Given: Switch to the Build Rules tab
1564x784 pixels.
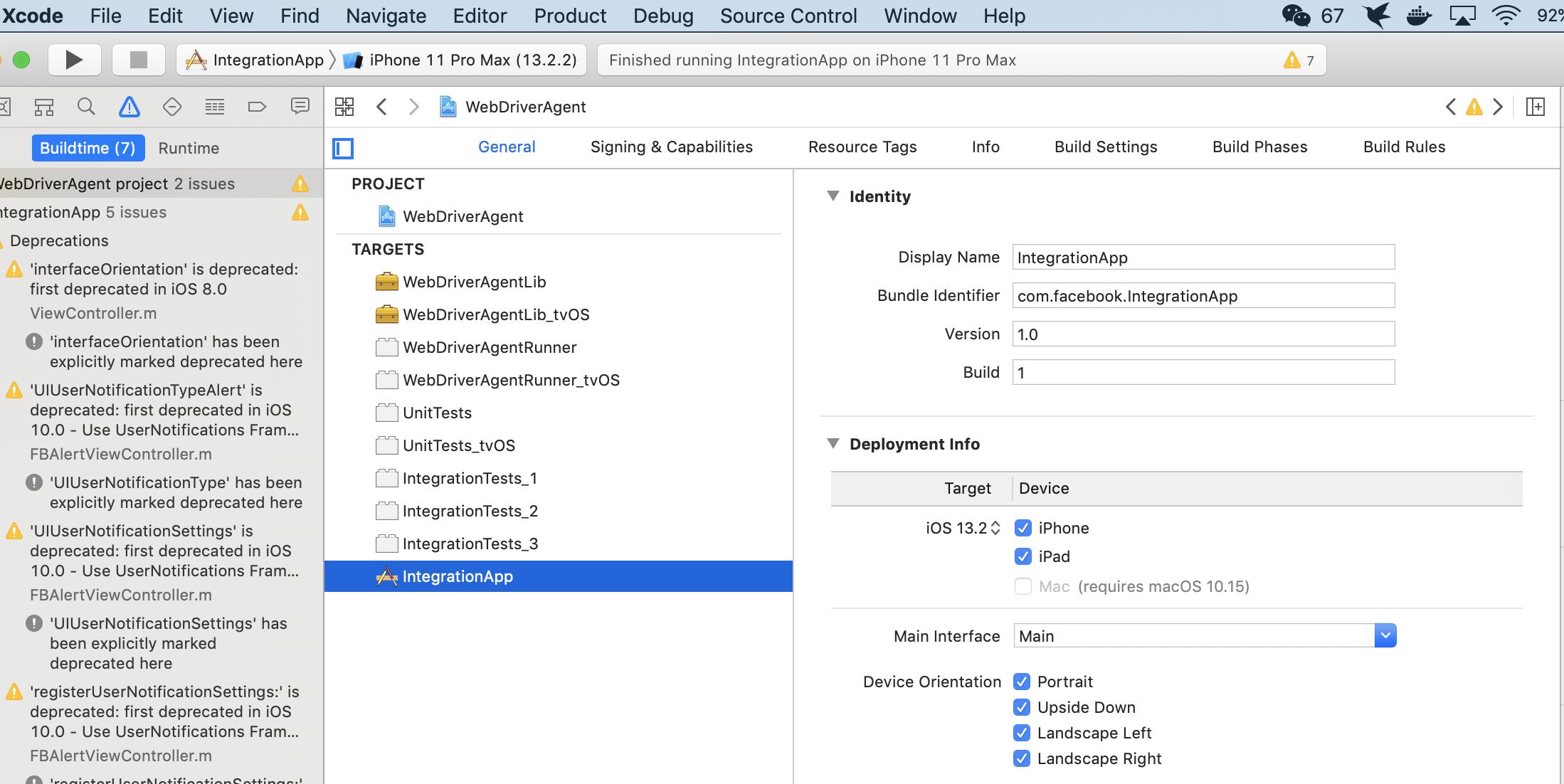Looking at the screenshot, I should click(1405, 147).
